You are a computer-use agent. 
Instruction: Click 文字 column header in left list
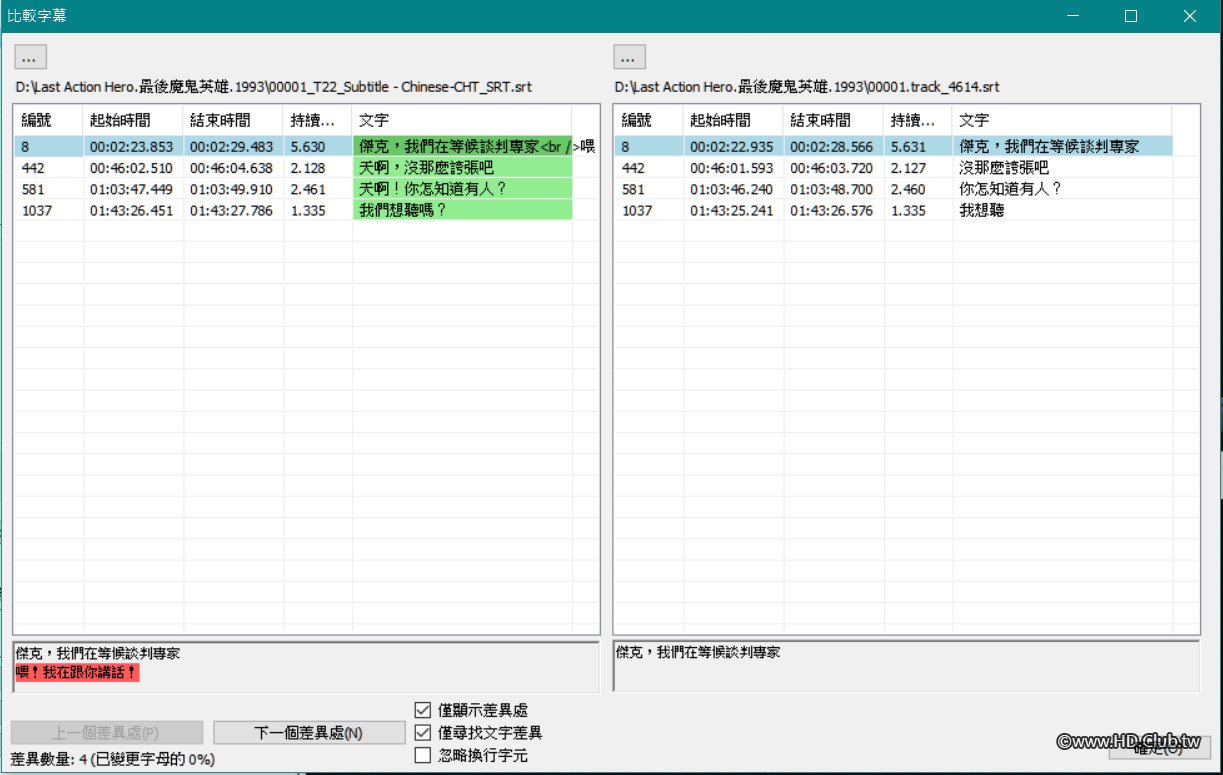click(462, 120)
